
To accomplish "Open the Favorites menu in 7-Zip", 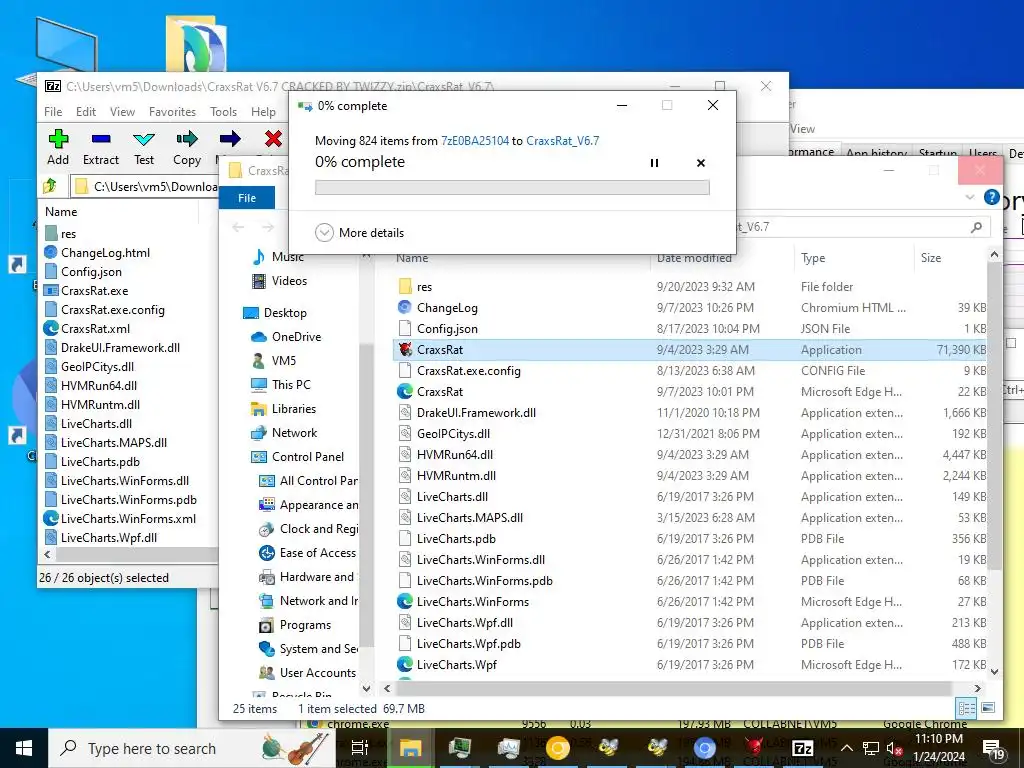I will coord(172,112).
